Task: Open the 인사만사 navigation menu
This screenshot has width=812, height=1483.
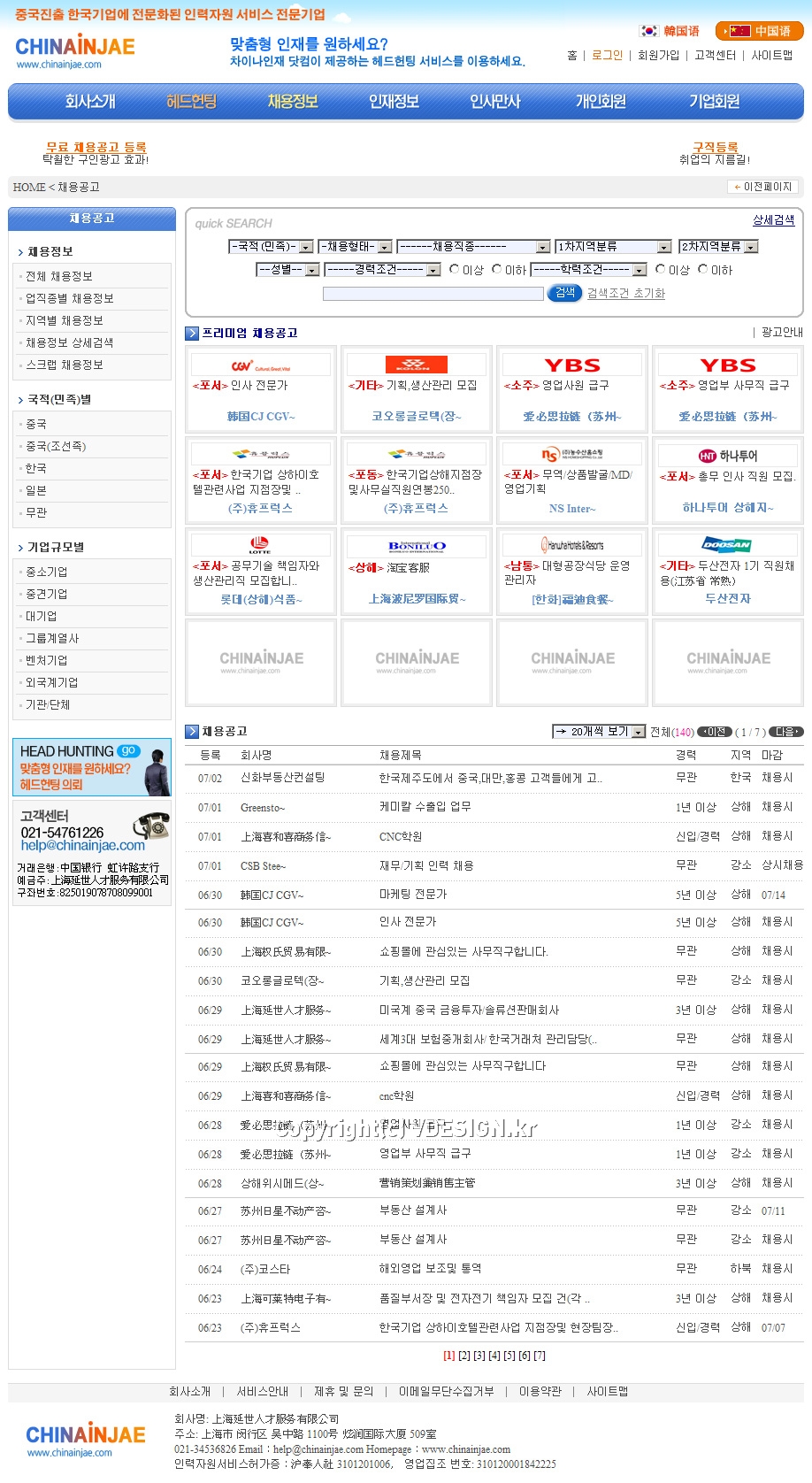Action: (x=495, y=101)
